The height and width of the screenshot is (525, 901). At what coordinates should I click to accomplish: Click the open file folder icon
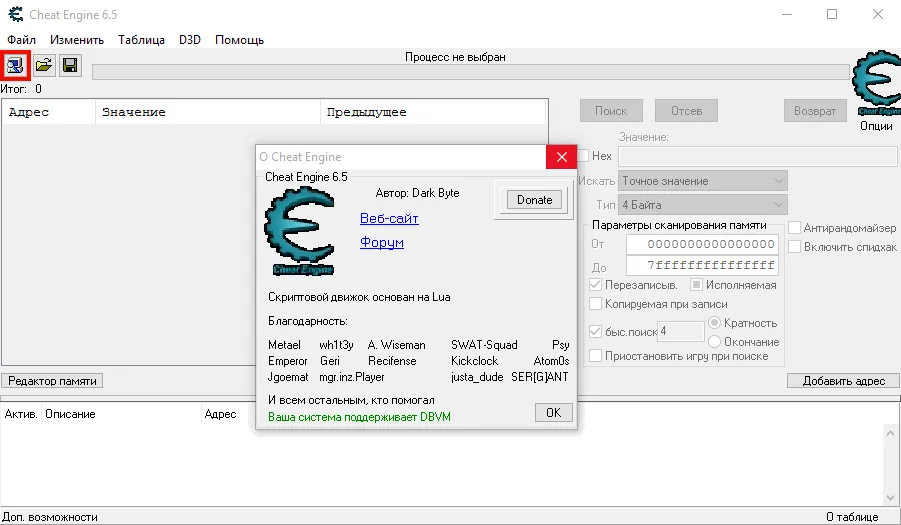coord(44,66)
